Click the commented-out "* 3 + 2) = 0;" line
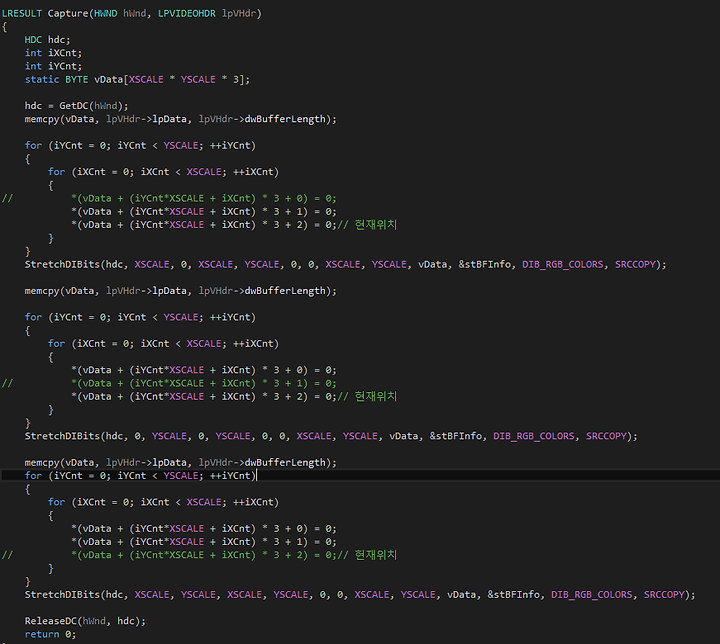Image resolution: width=720 pixels, height=644 pixels. click(204, 555)
